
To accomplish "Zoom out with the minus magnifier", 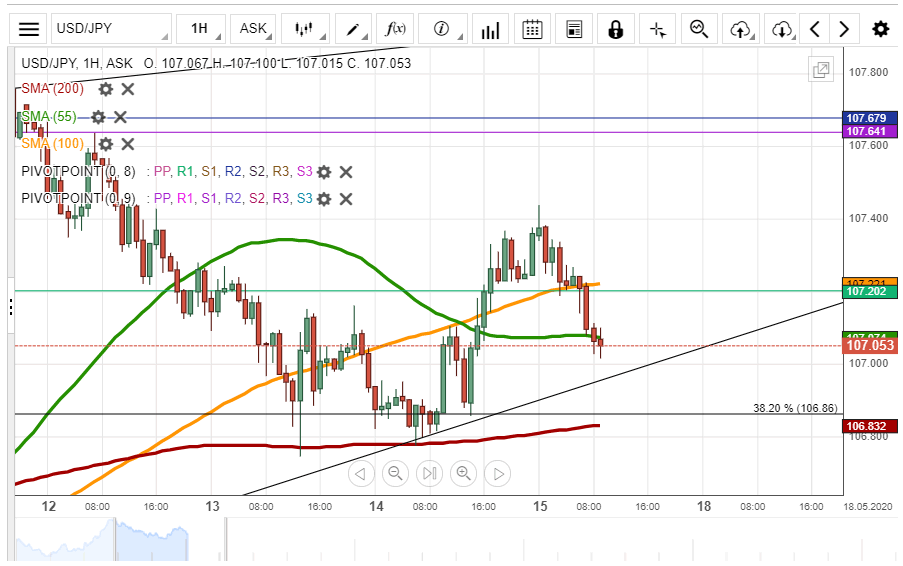I will pos(395,473).
